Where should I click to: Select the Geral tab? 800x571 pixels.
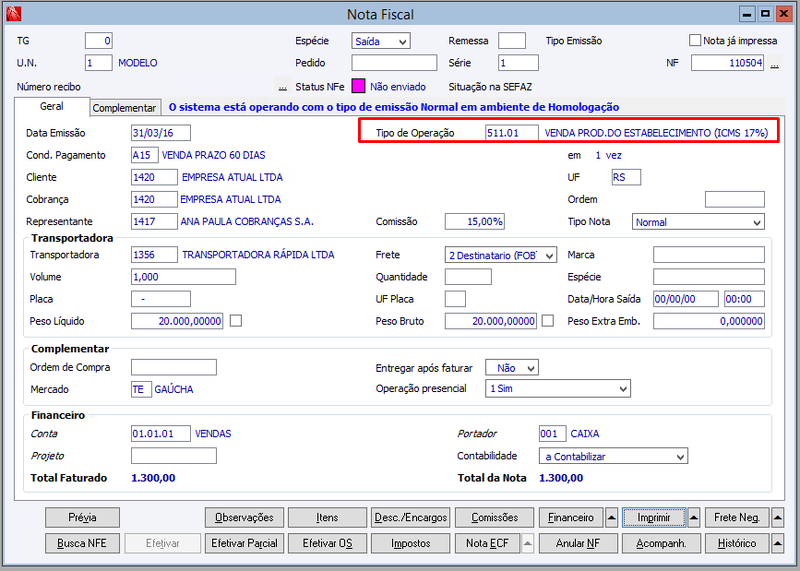[x=52, y=106]
